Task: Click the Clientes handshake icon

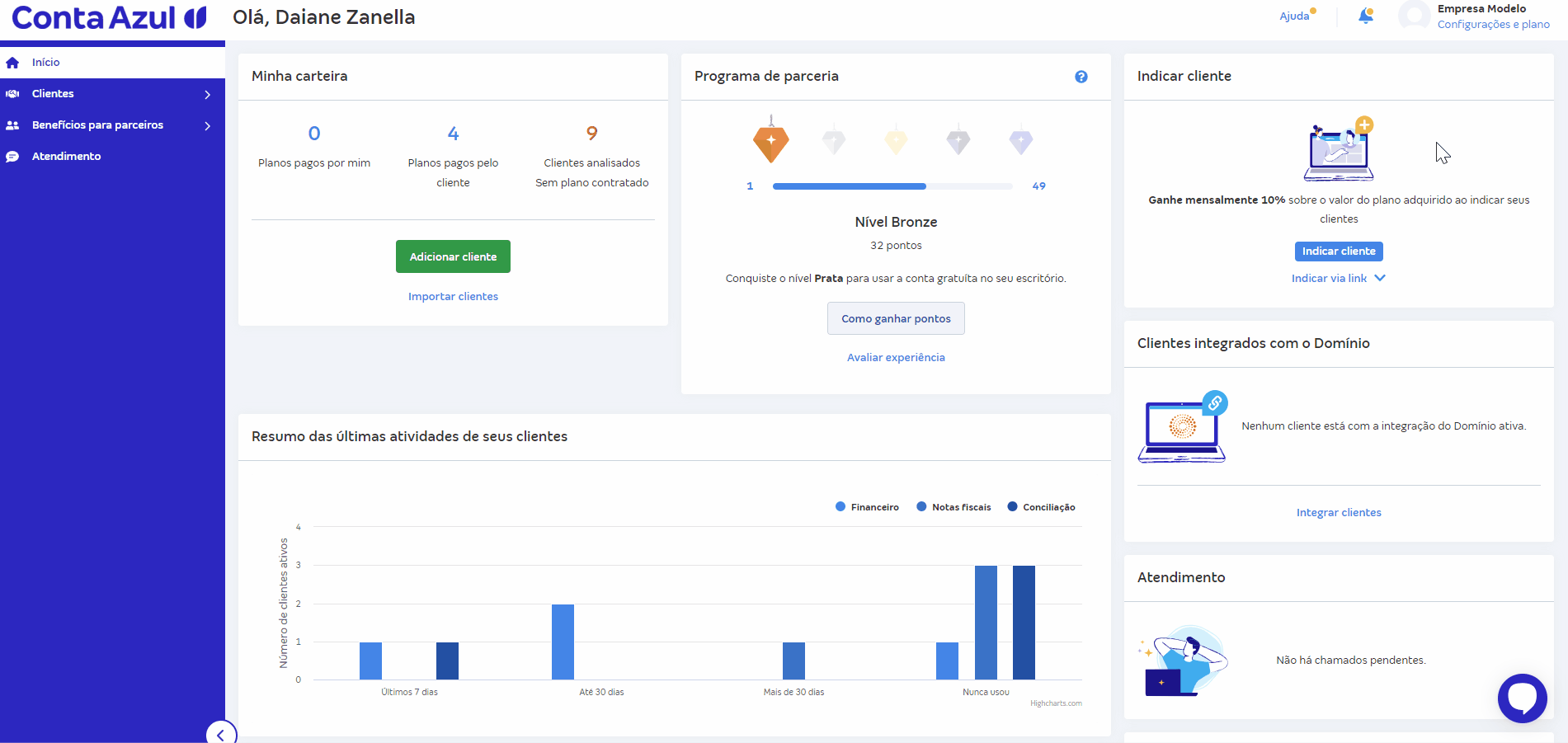Action: click(12, 94)
